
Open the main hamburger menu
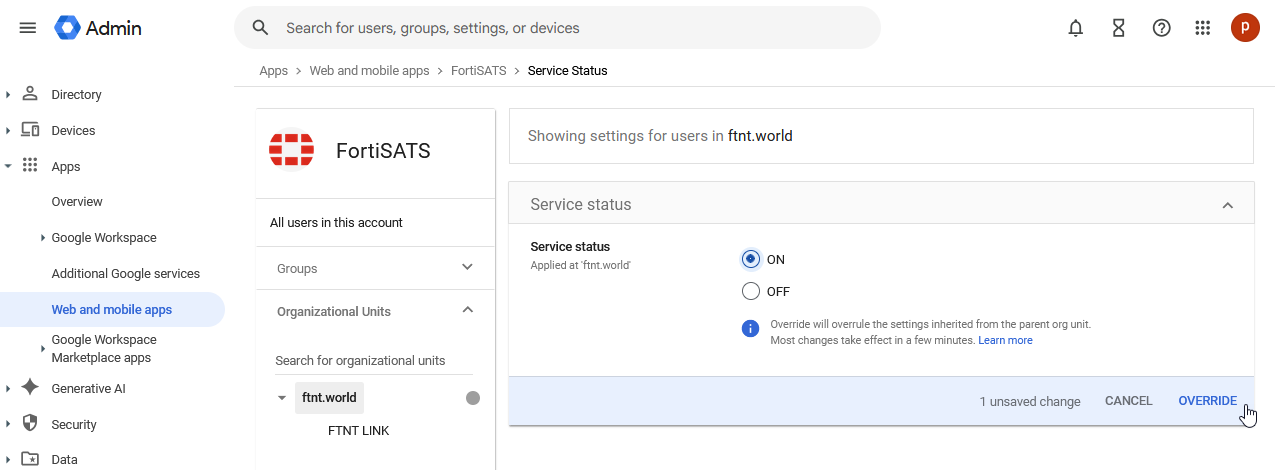pos(28,28)
